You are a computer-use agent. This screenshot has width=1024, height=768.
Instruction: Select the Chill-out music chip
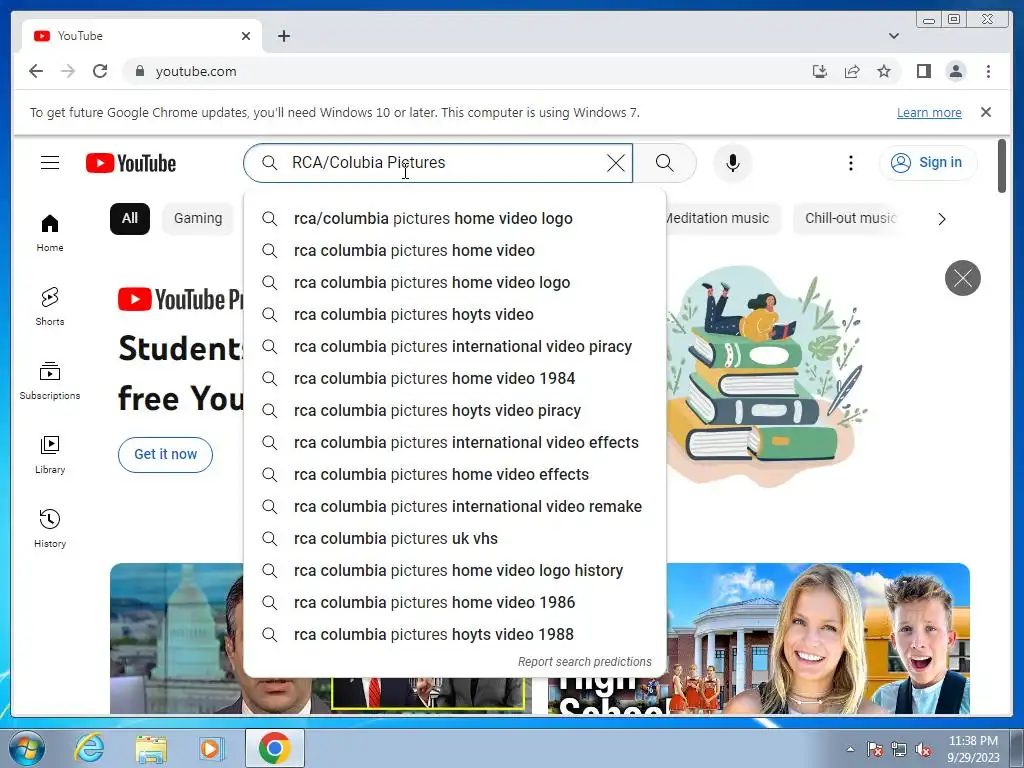850,218
